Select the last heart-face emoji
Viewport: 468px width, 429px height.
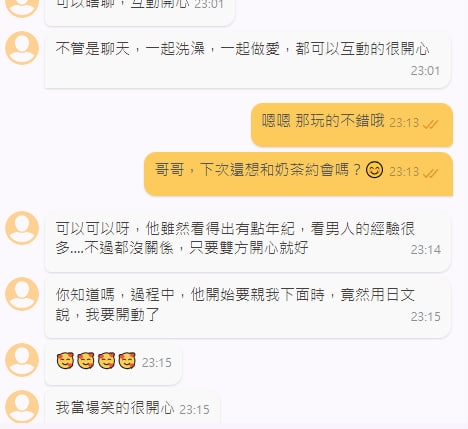[127, 360]
